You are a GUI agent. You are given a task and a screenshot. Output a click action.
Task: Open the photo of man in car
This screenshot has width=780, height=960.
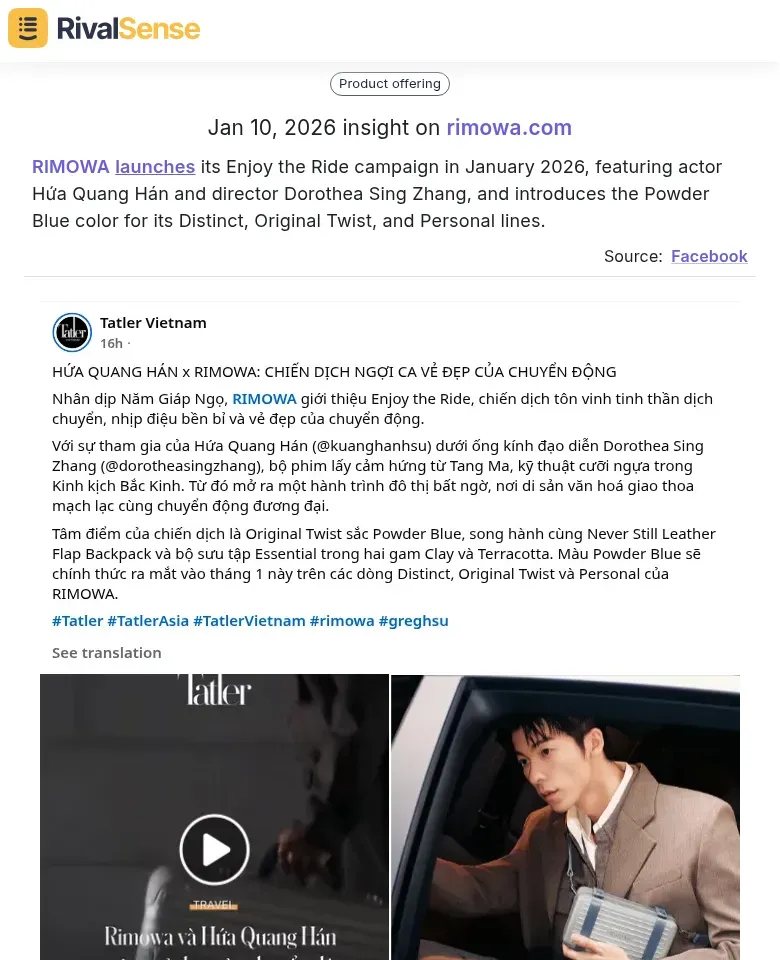click(565, 817)
